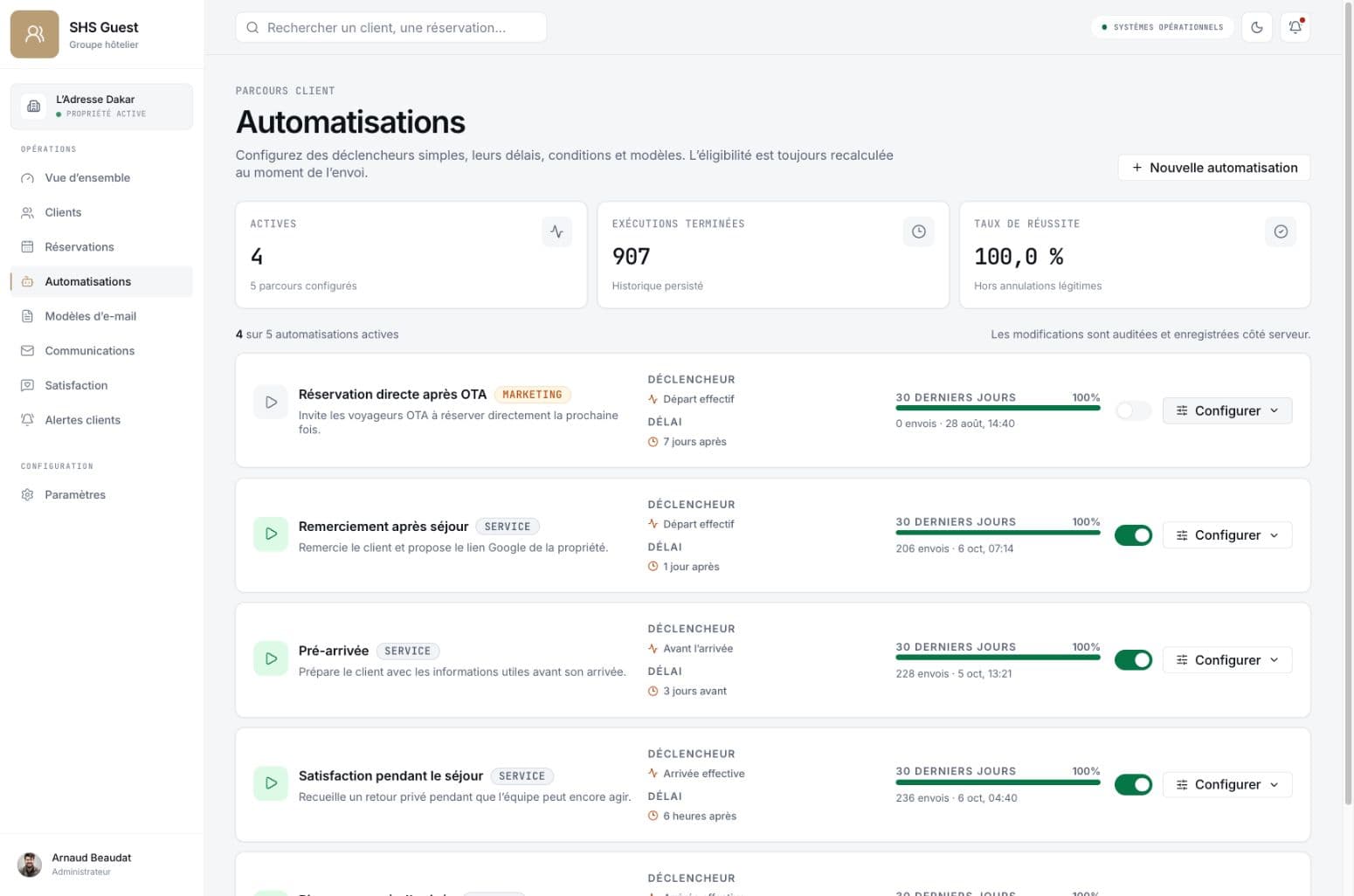Screen dimensions: 1354x896
Task: Click the page vertical scrollbar
Action: tap(1348, 402)
